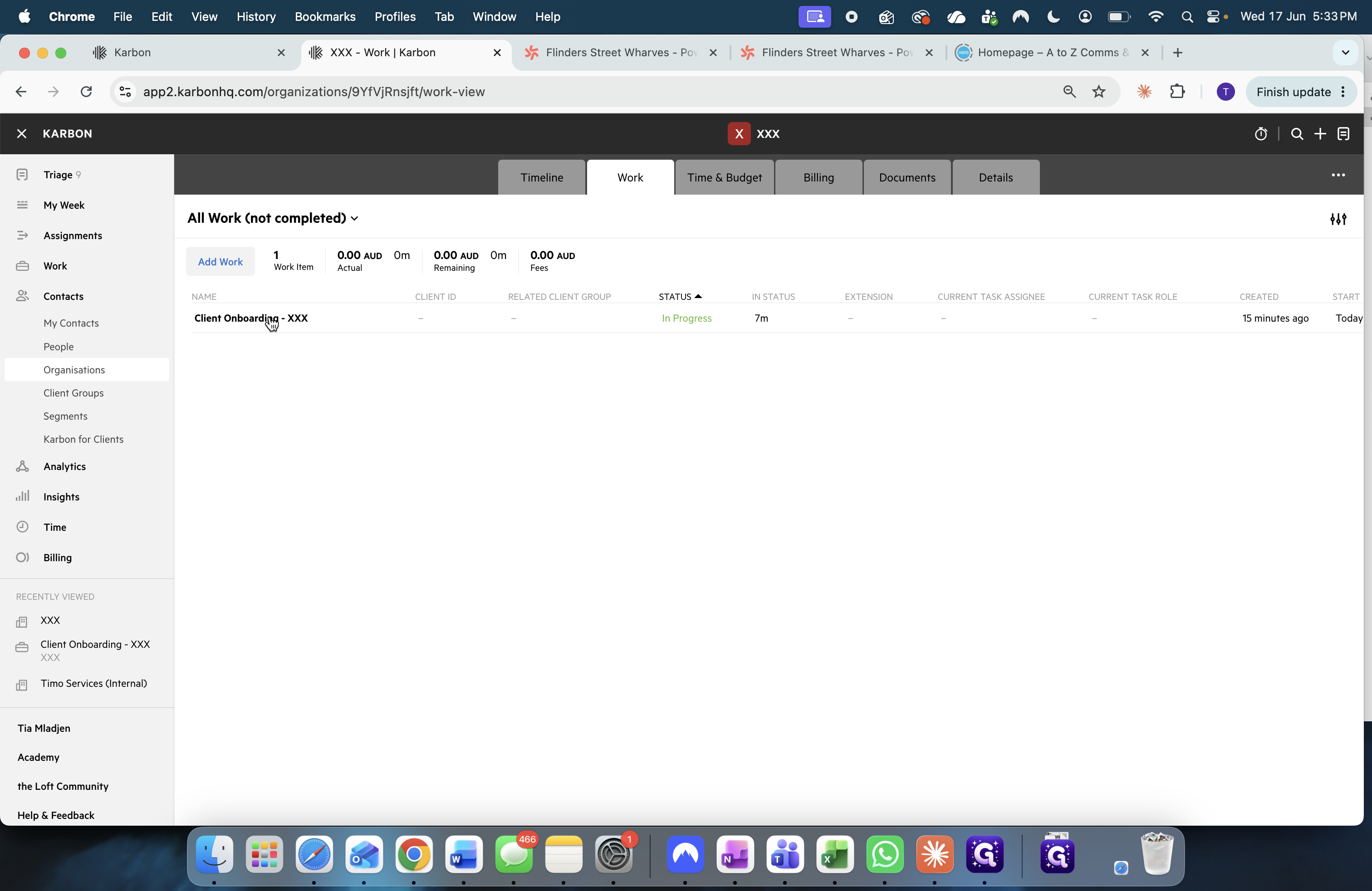
Task: Switch to the first Karbon browser tab
Action: (x=190, y=53)
